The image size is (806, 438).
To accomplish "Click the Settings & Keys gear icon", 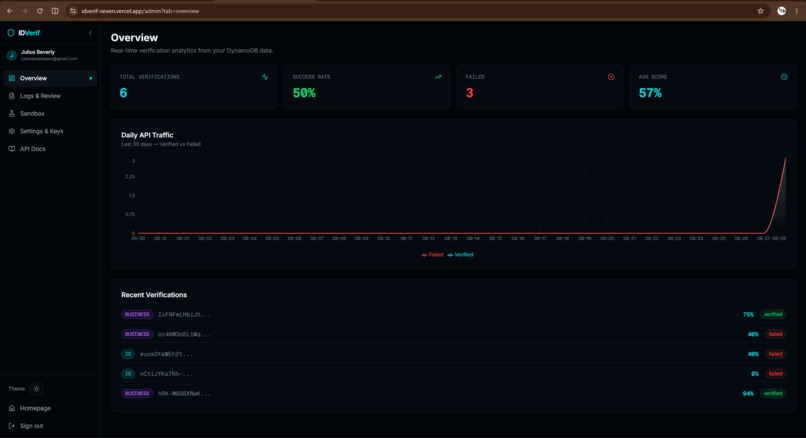I will (12, 131).
